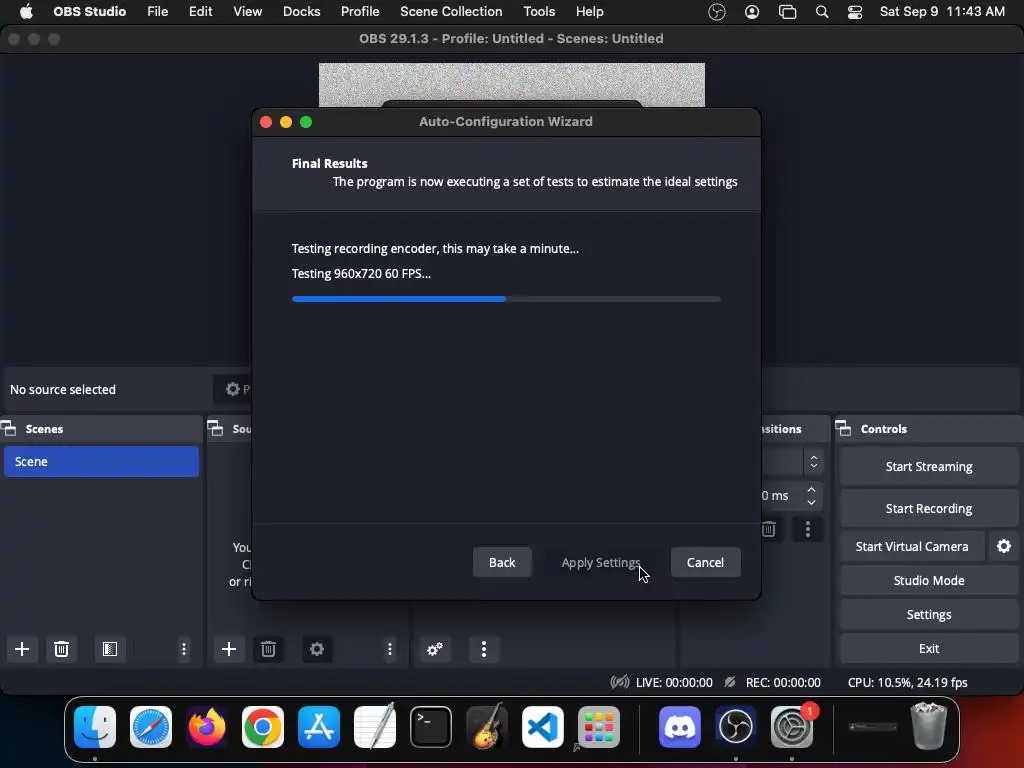Open System Settings from the Dock
Viewport: 1024px width, 768px height.
click(x=792, y=727)
